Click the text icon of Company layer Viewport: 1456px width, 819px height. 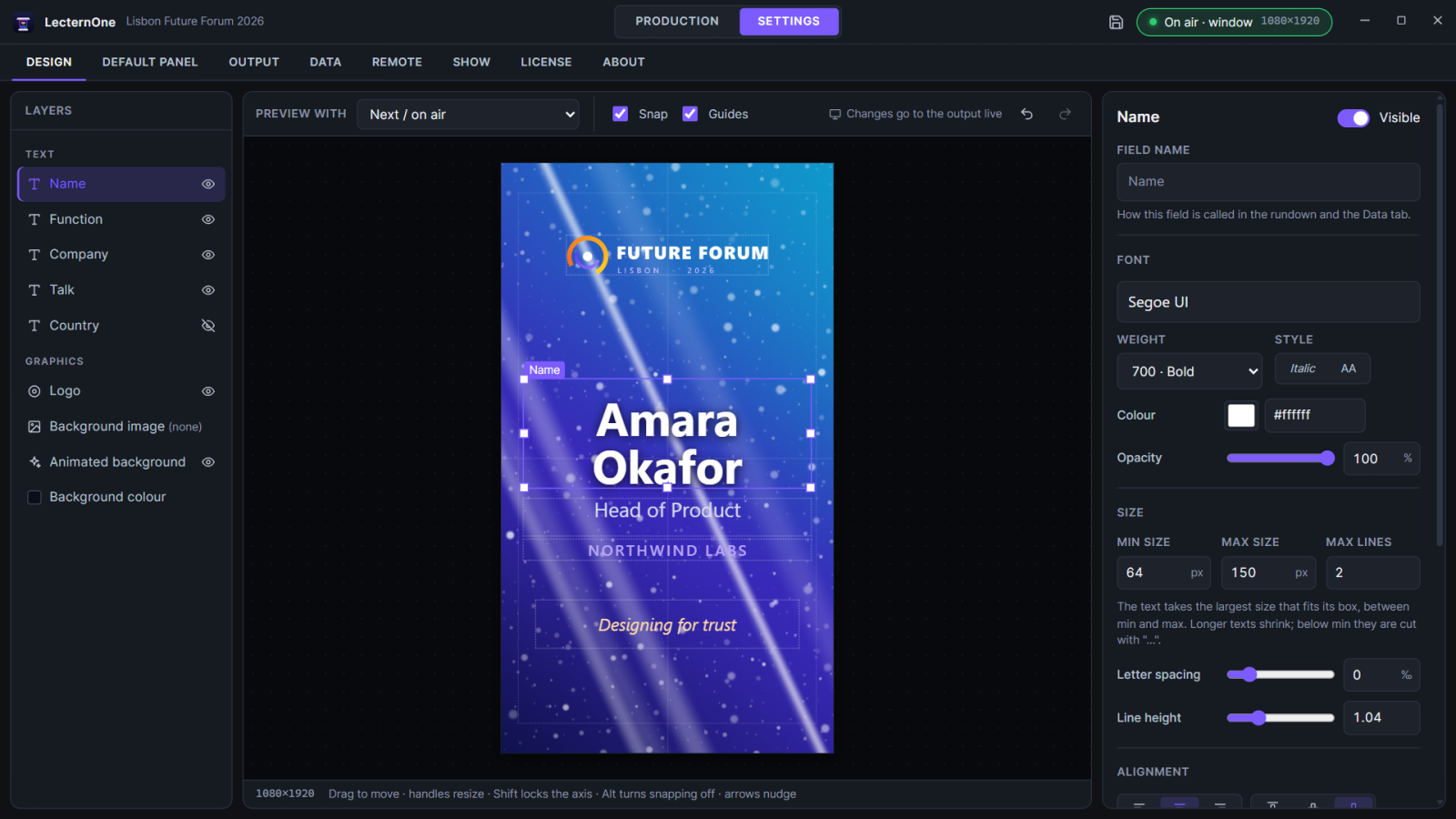click(35, 255)
